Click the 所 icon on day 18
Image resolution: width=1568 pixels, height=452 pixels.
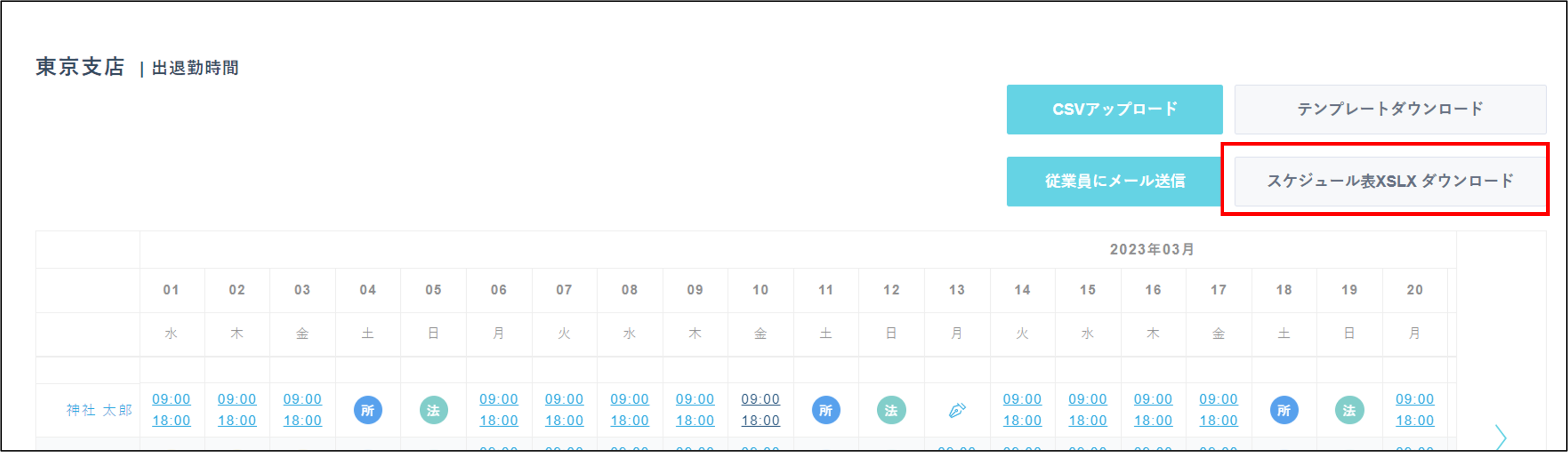coord(1284,410)
